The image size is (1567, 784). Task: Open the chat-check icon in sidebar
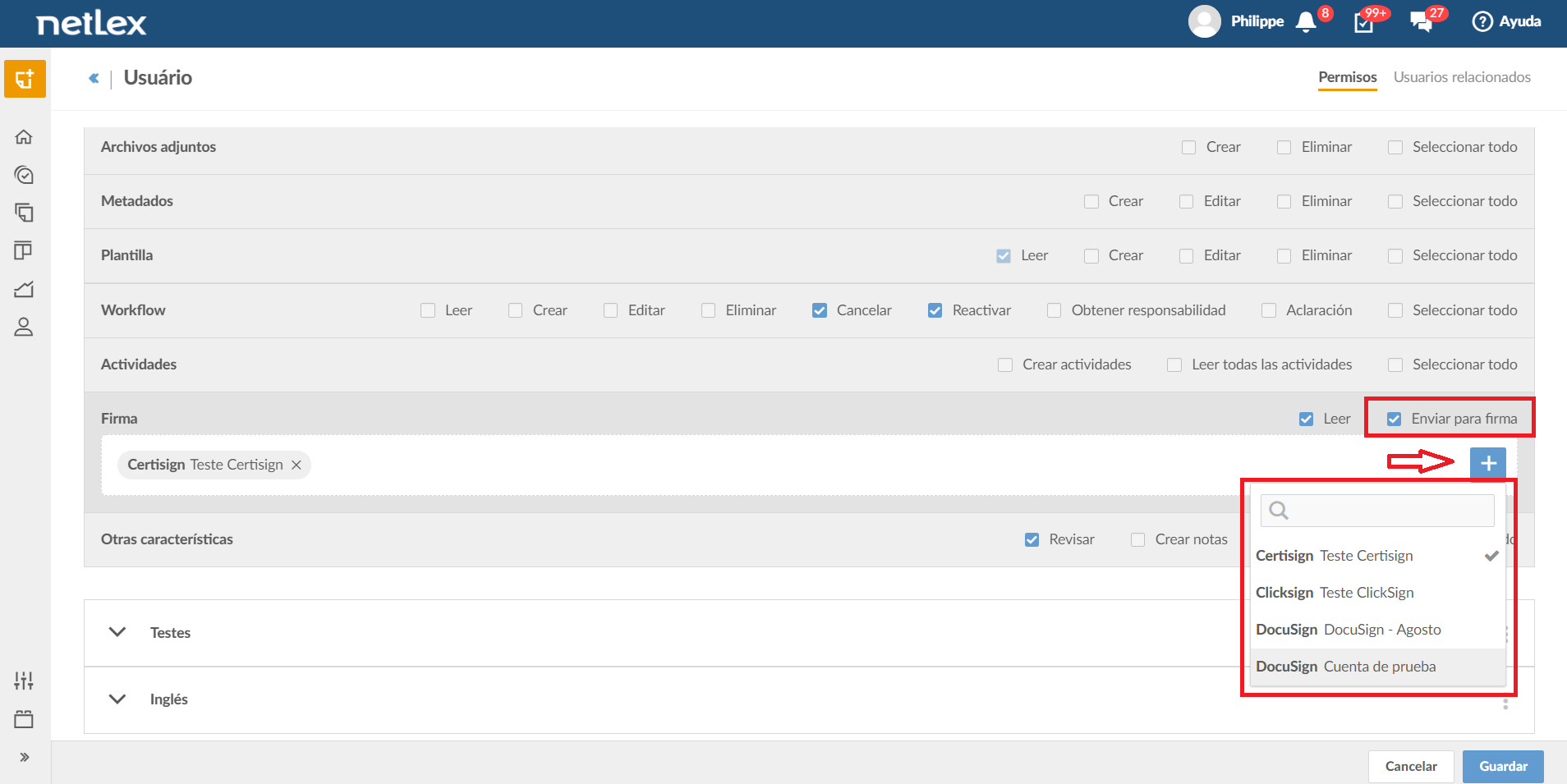click(x=24, y=175)
